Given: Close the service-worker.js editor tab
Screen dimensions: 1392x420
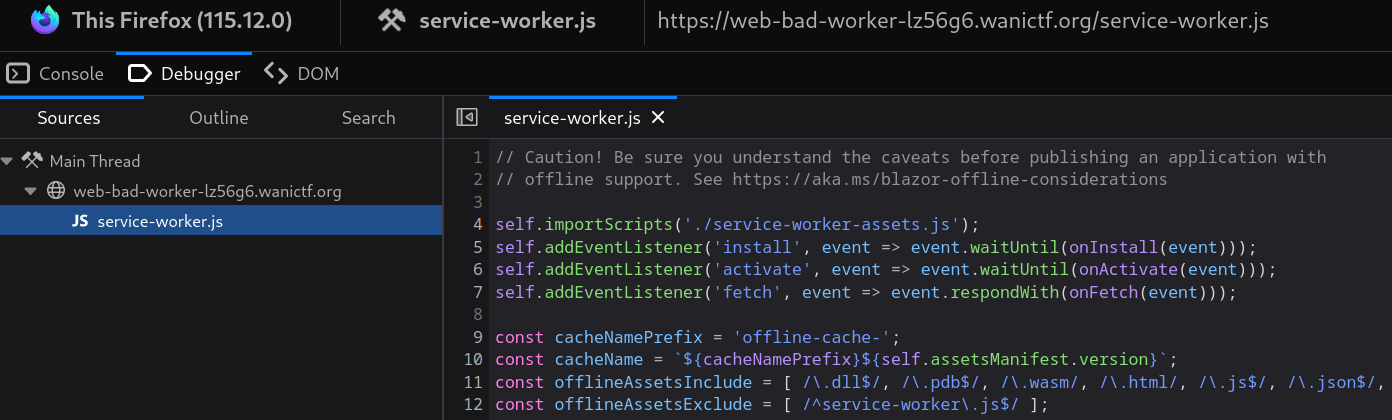Looking at the screenshot, I should pos(658,118).
